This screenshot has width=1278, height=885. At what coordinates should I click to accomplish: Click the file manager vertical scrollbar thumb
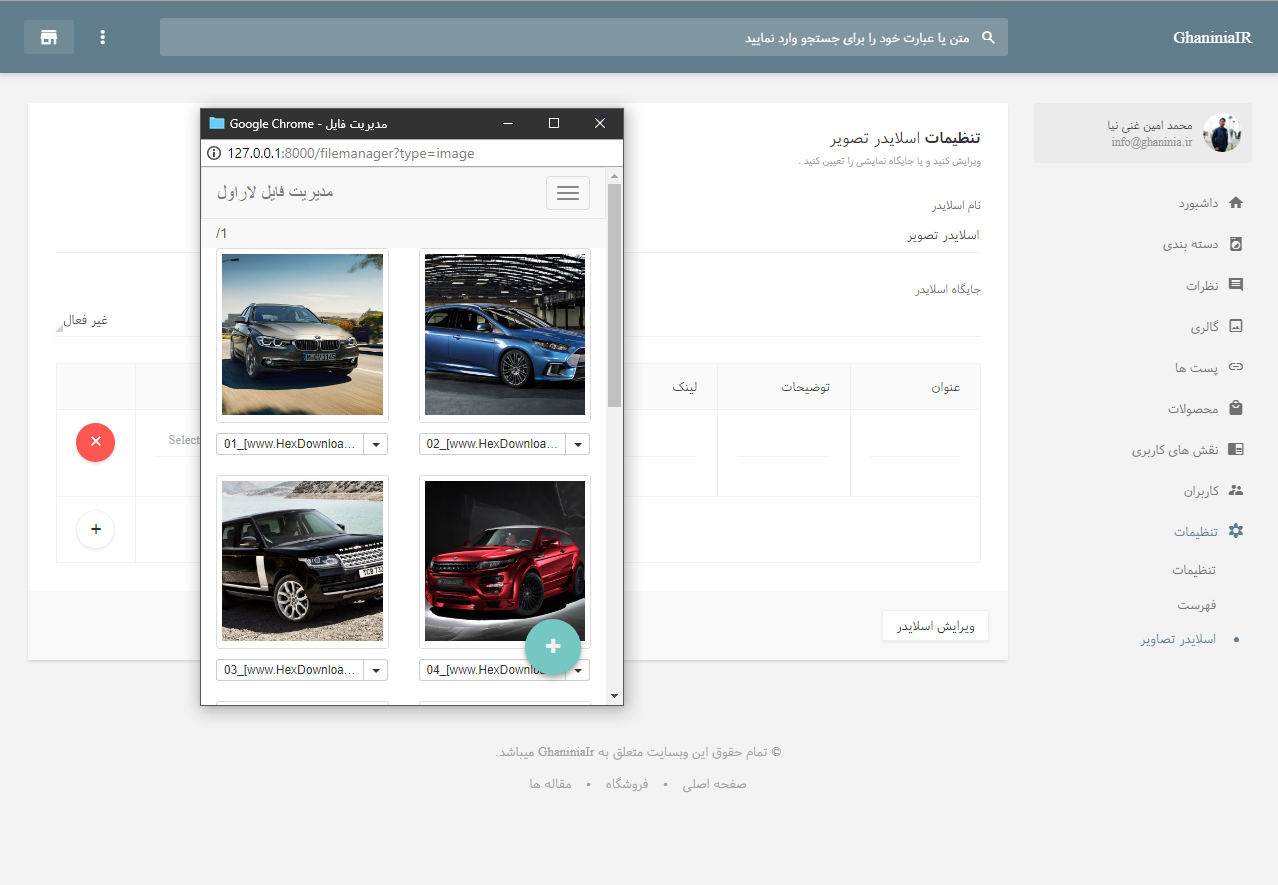point(614,295)
